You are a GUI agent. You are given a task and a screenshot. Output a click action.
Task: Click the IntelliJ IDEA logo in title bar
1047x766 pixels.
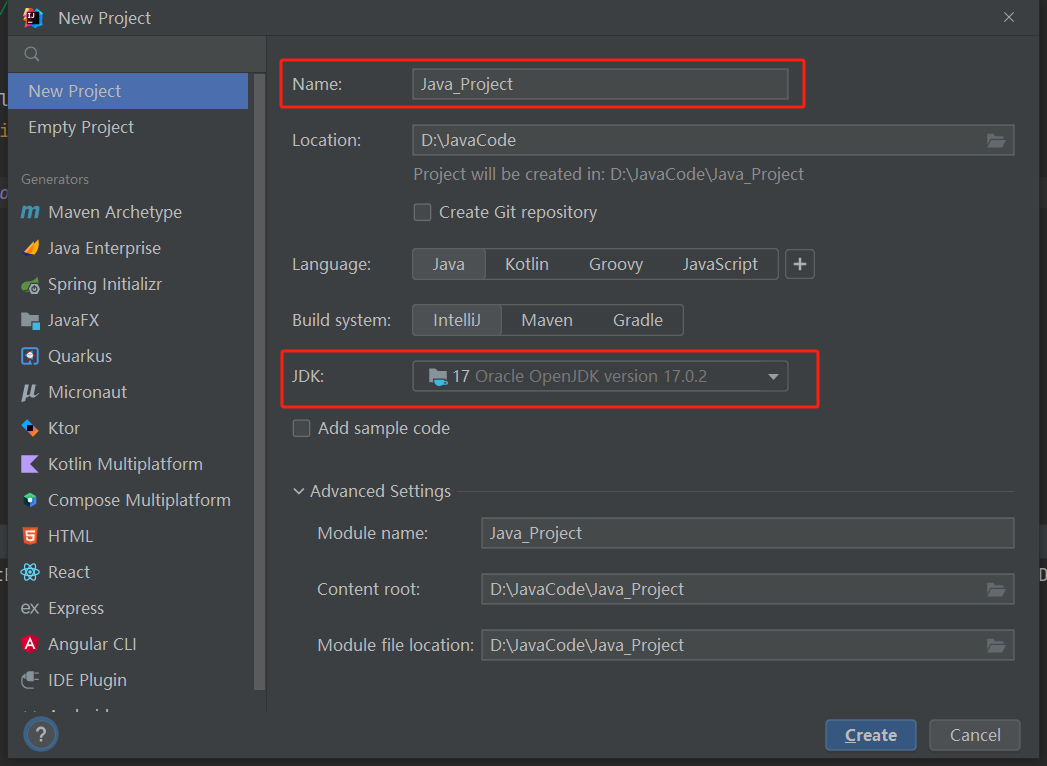tap(33, 18)
